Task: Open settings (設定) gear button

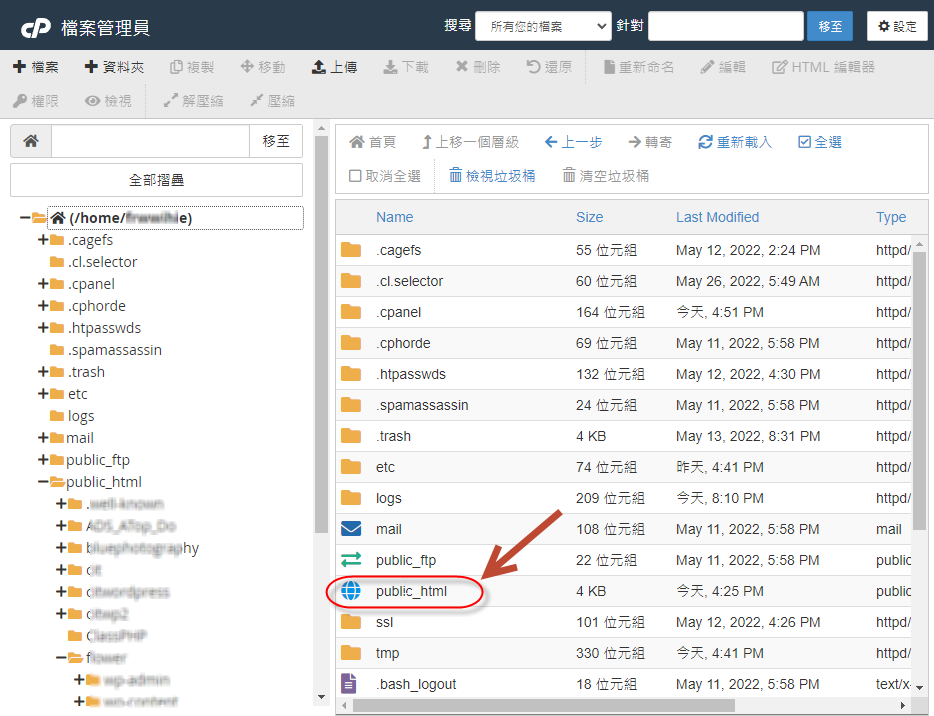Action: click(897, 26)
